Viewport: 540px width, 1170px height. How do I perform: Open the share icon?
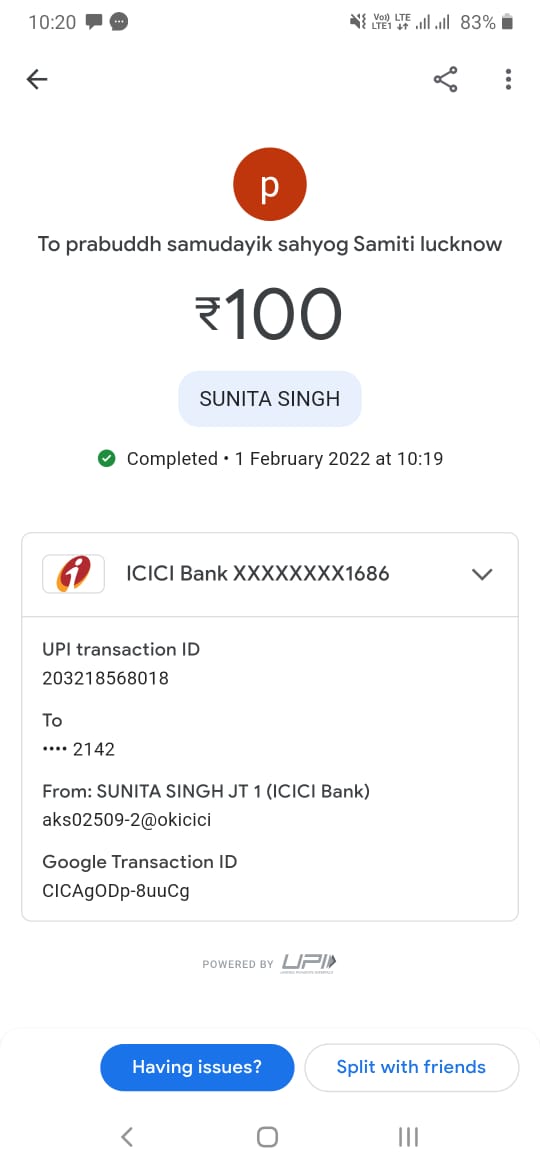point(445,79)
